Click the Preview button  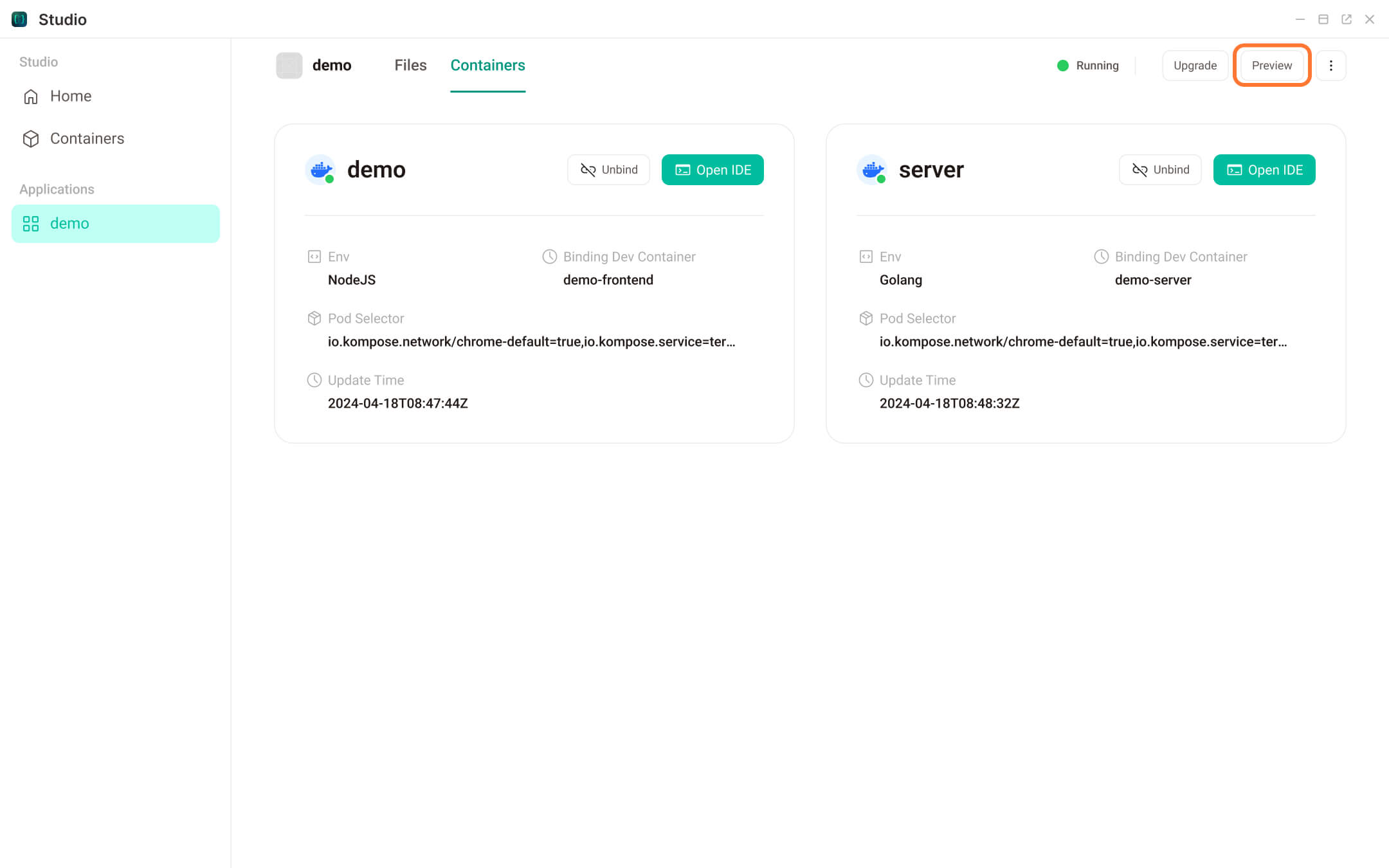pyautogui.click(x=1271, y=66)
